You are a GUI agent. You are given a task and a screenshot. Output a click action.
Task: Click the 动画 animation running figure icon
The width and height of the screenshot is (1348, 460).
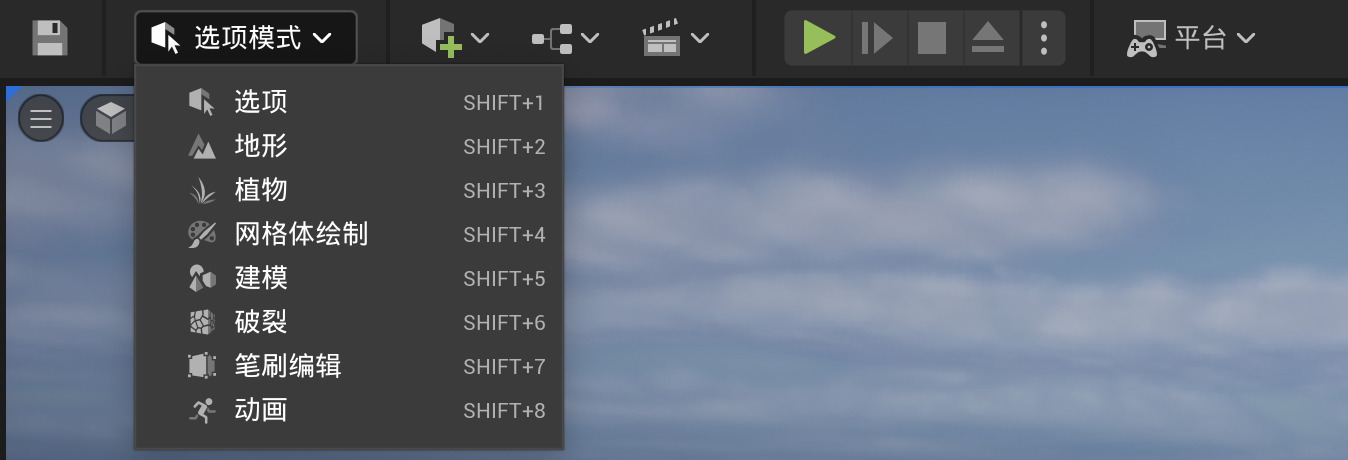click(x=202, y=410)
